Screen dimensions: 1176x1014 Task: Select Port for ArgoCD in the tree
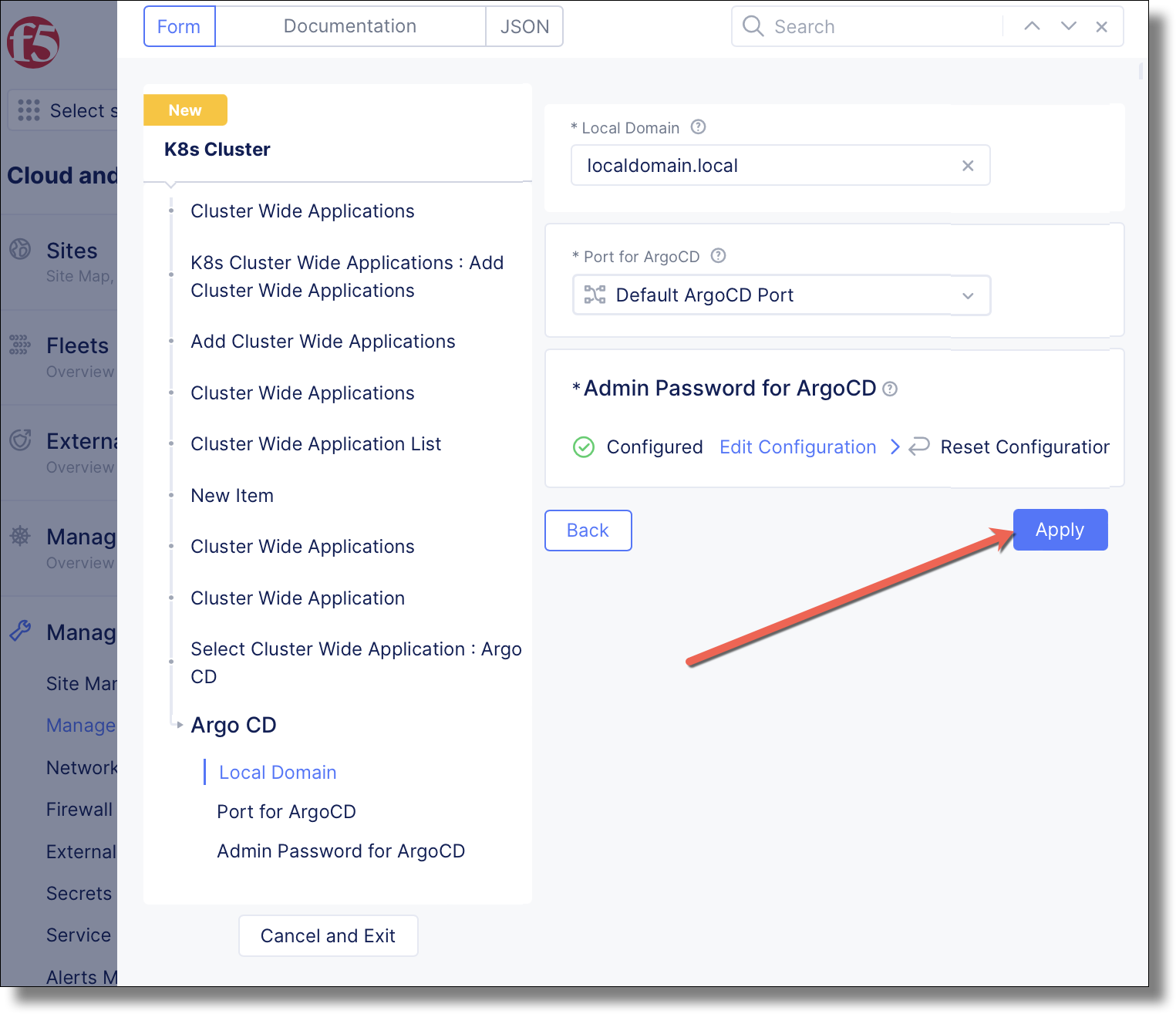286,812
